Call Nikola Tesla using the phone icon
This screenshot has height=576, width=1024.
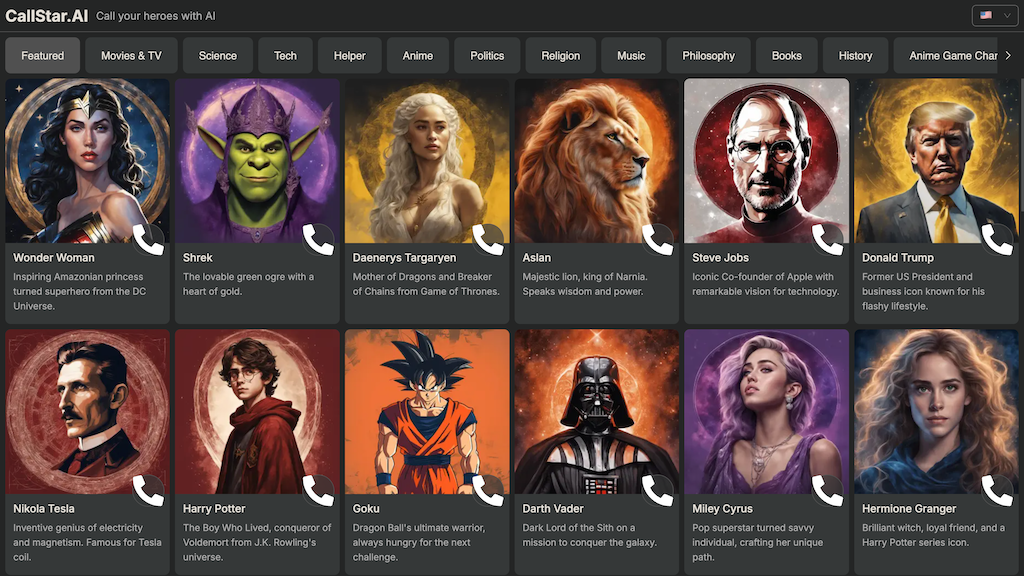[x=148, y=490]
